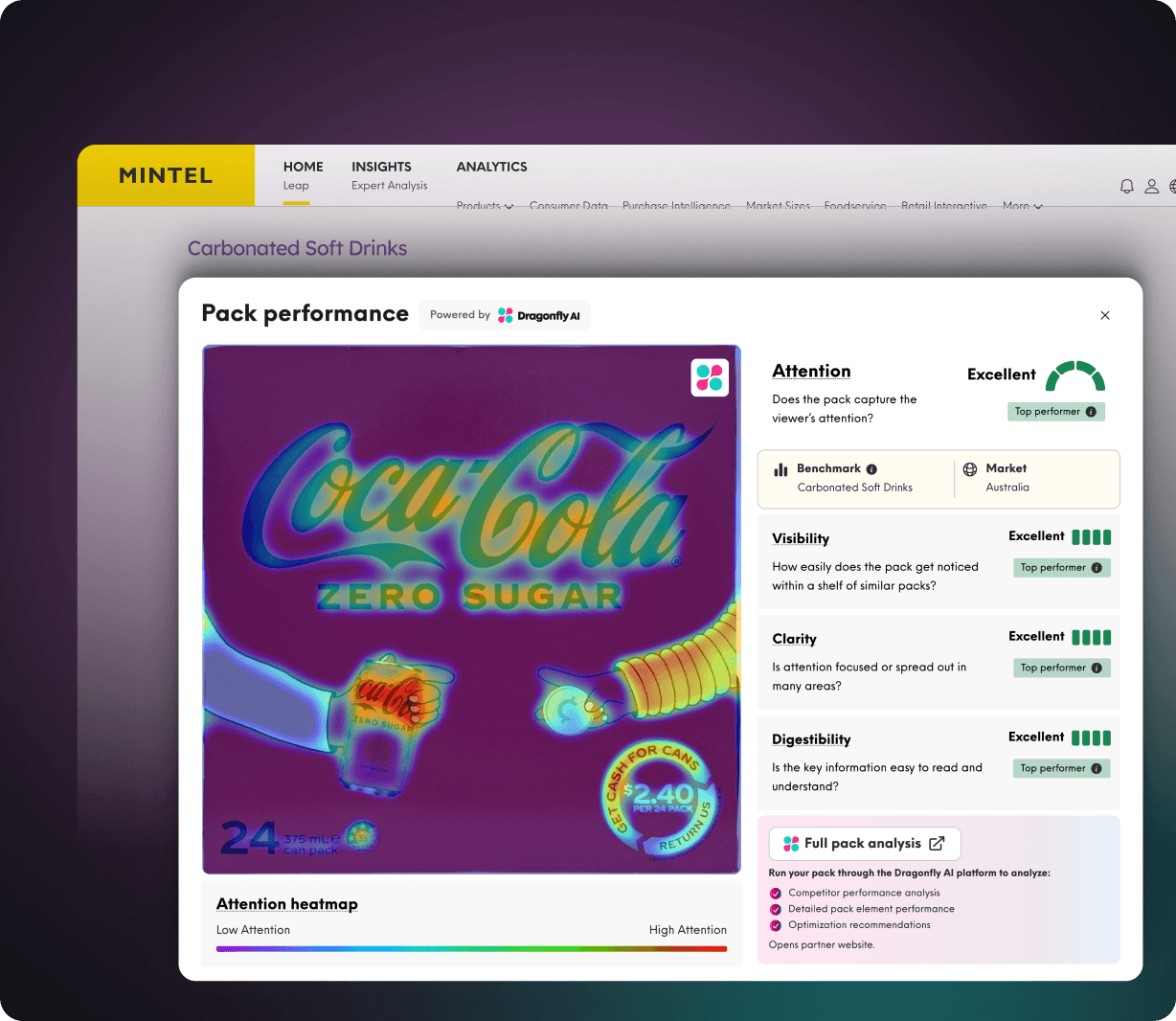Click the Clarity heading link
This screenshot has height=1021, width=1176.
tap(794, 639)
